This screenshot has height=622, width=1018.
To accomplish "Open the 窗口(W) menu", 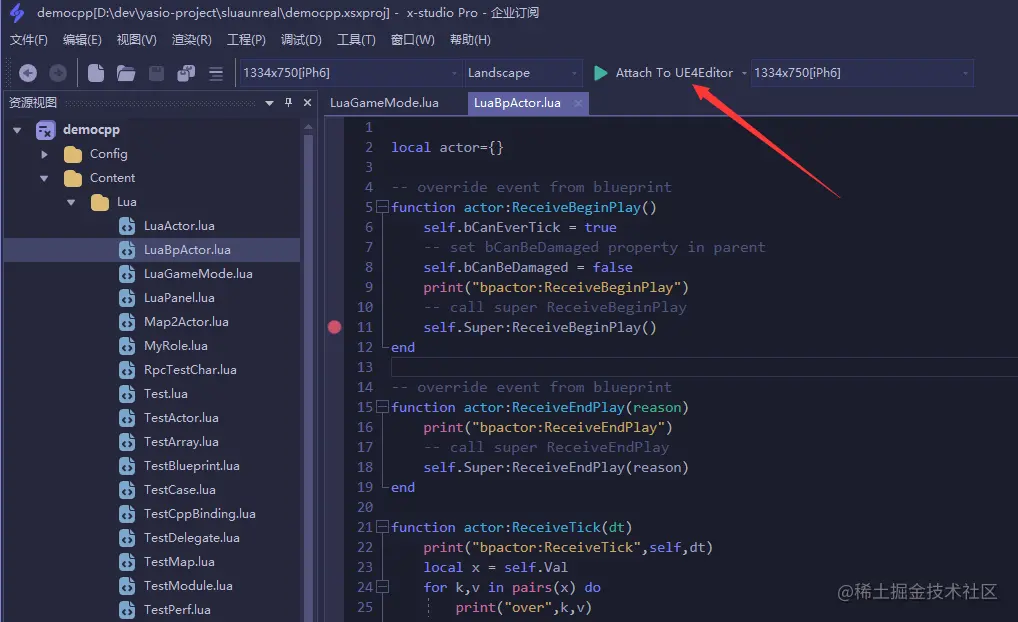I will pyautogui.click(x=412, y=40).
